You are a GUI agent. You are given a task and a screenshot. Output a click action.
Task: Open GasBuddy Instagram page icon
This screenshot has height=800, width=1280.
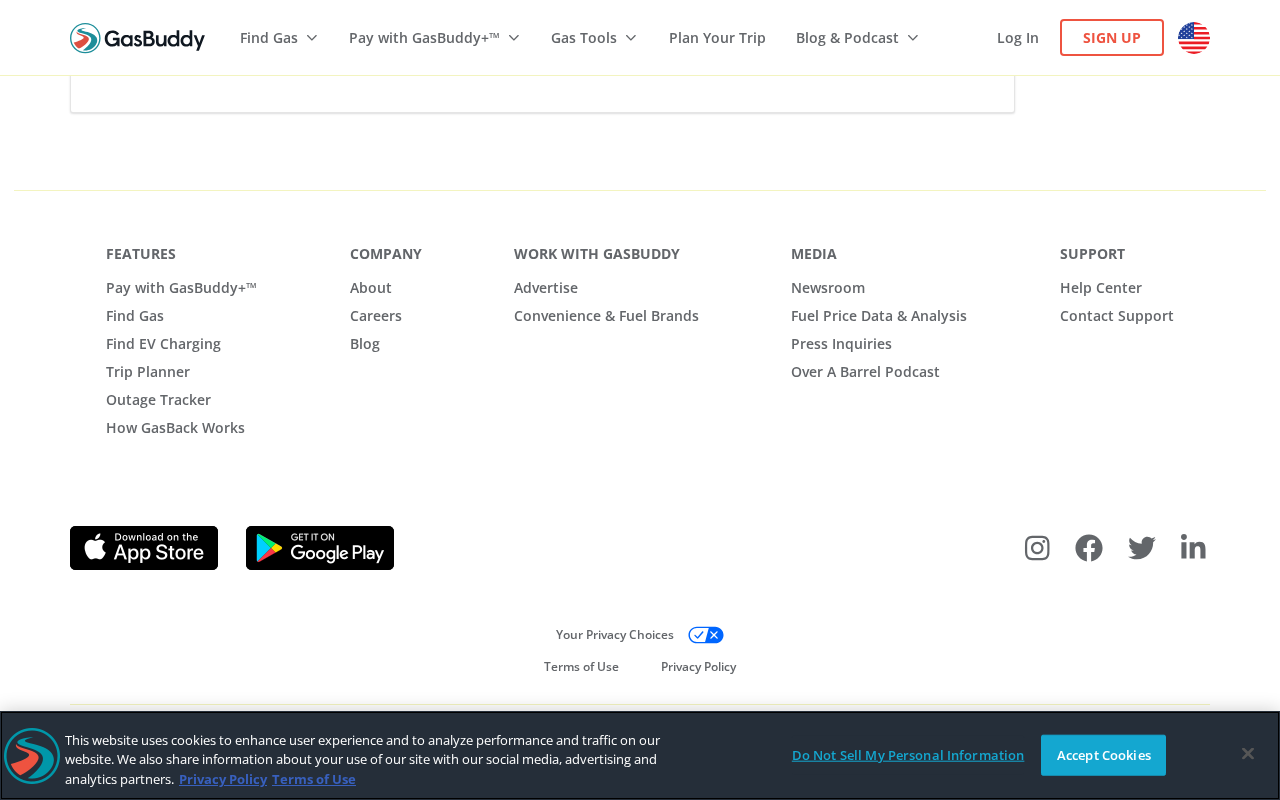[x=1037, y=548]
